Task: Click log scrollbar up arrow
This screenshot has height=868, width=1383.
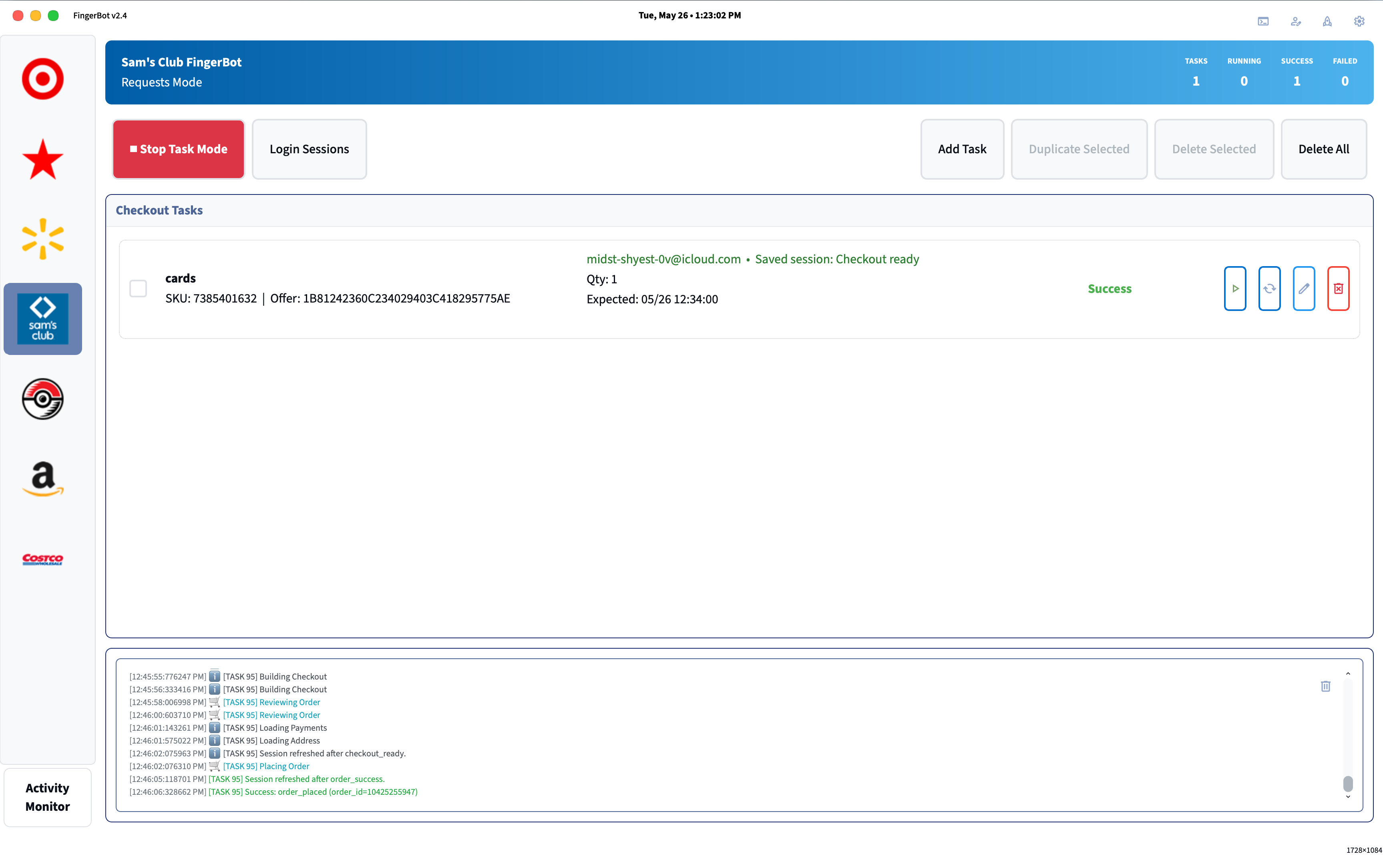Action: pos(1348,674)
